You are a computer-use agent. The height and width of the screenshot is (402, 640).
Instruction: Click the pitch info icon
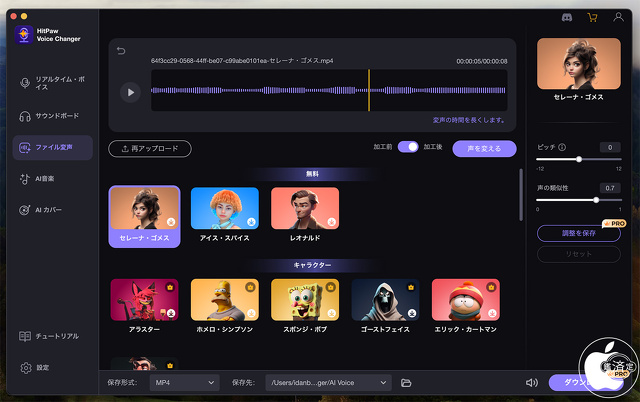click(563, 147)
